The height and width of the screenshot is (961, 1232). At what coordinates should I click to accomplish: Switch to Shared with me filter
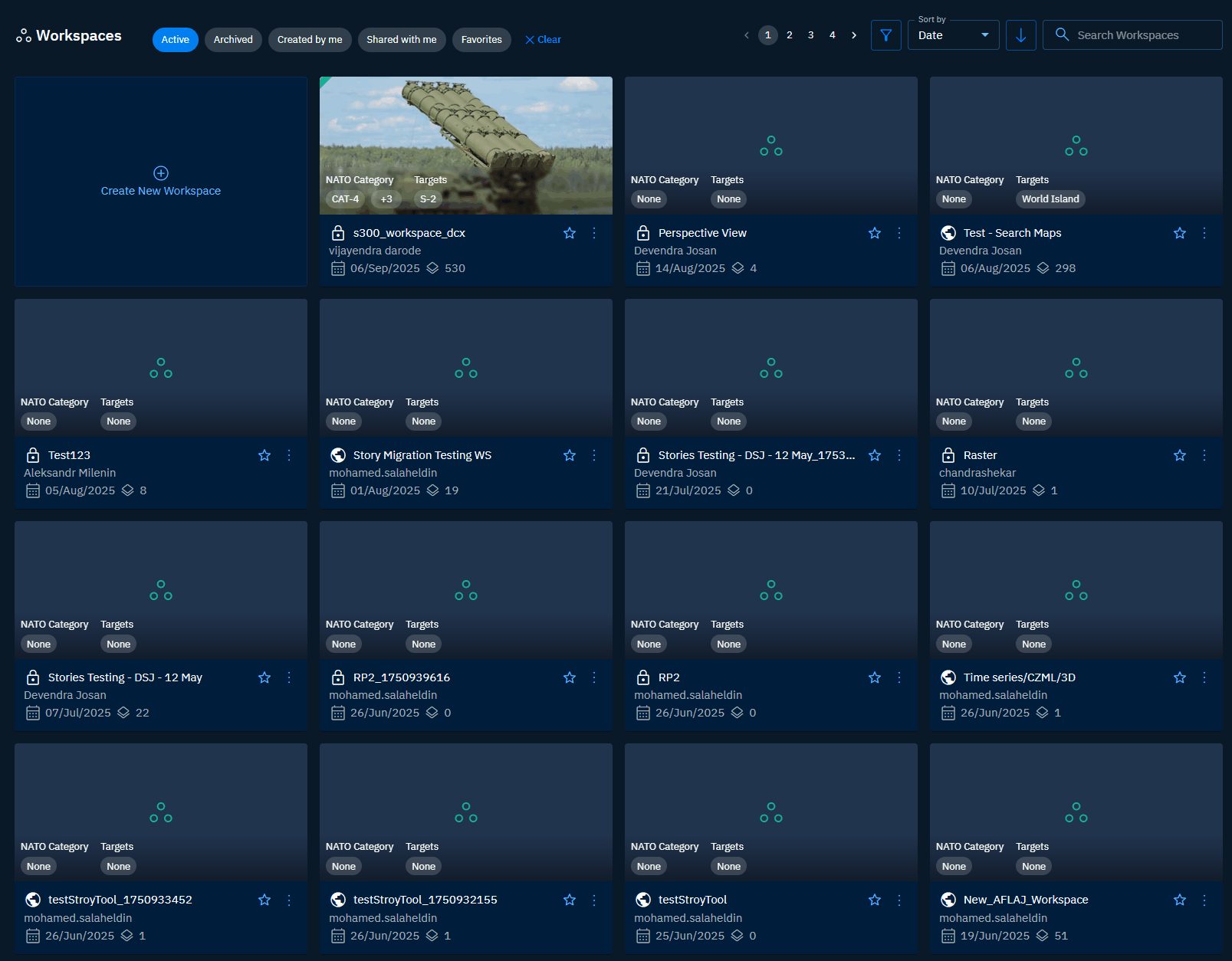(401, 40)
